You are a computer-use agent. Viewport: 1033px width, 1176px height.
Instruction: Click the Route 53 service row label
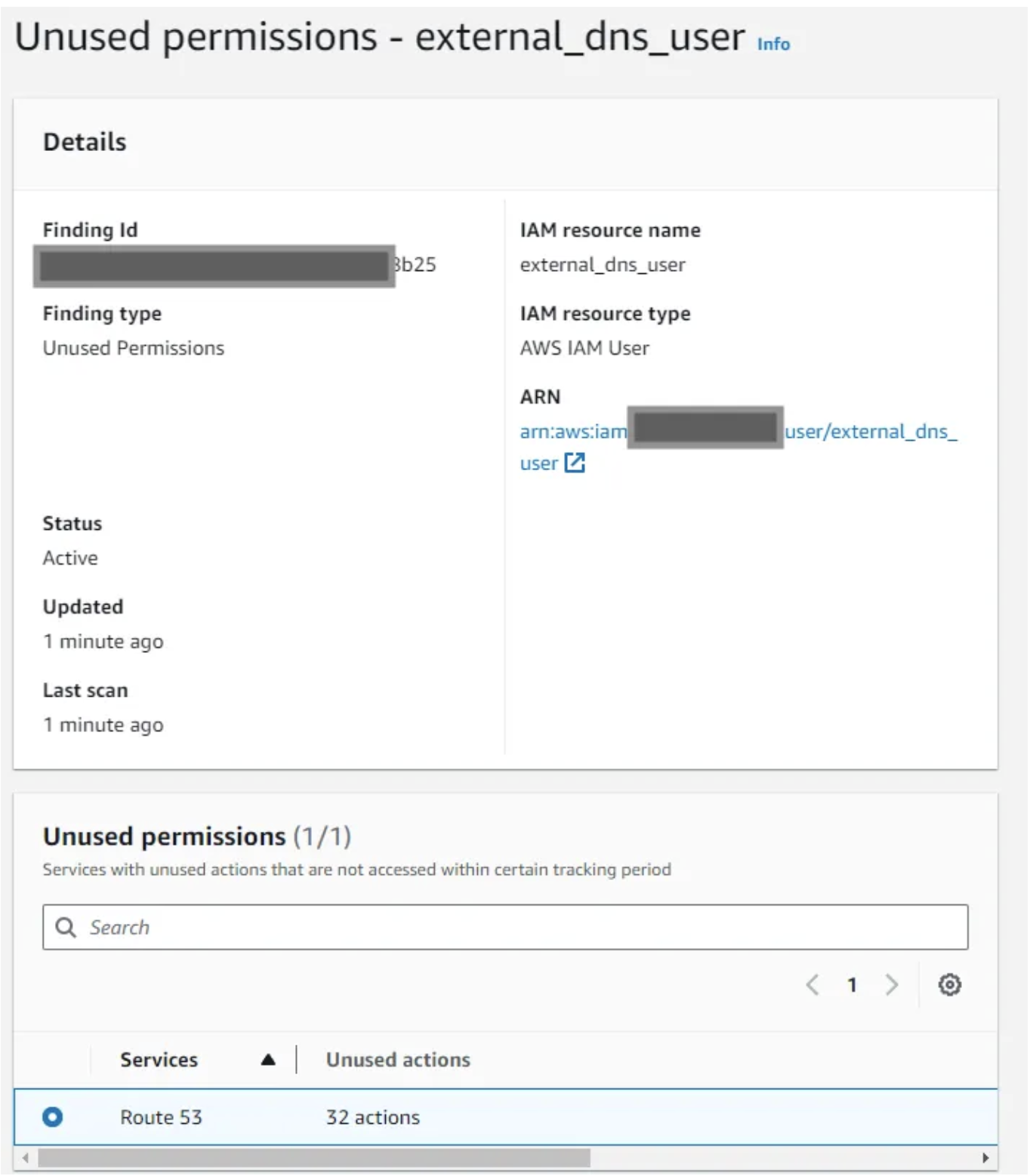pos(161,1117)
